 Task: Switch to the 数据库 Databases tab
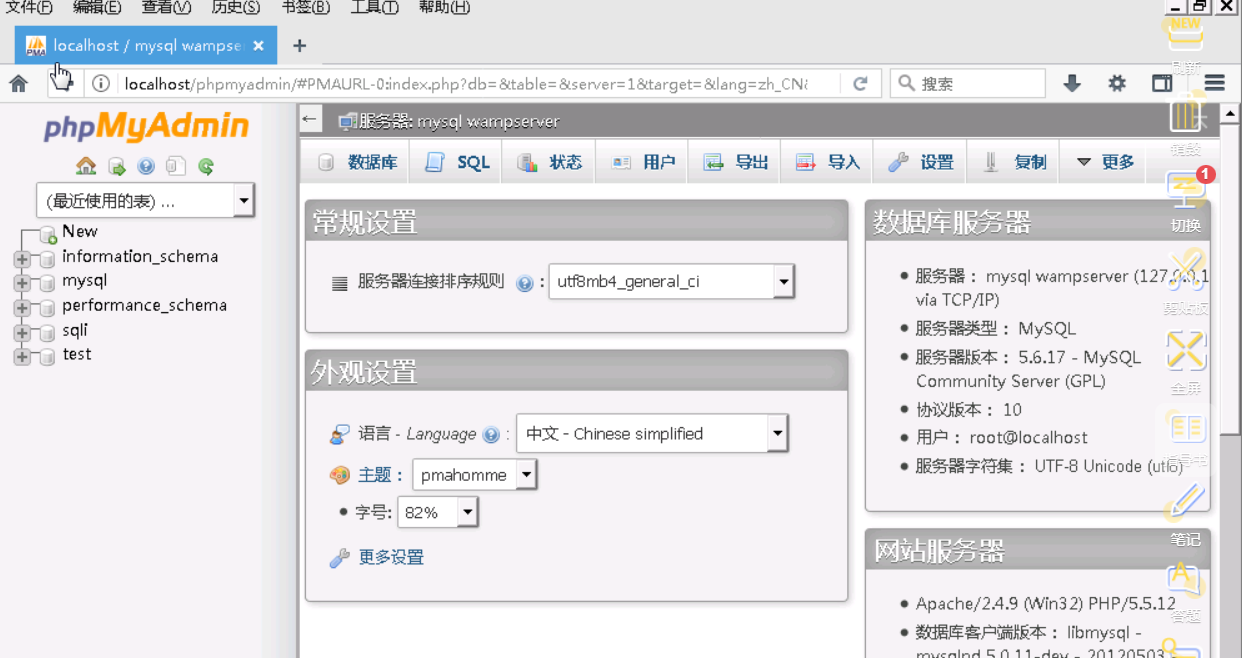click(x=357, y=162)
